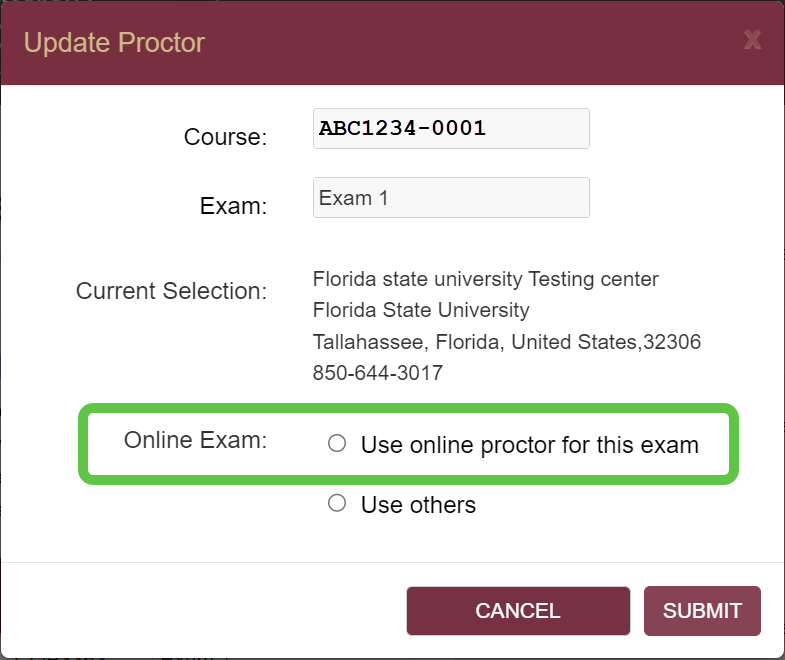Click the 'Online Exam:' label

(x=195, y=439)
